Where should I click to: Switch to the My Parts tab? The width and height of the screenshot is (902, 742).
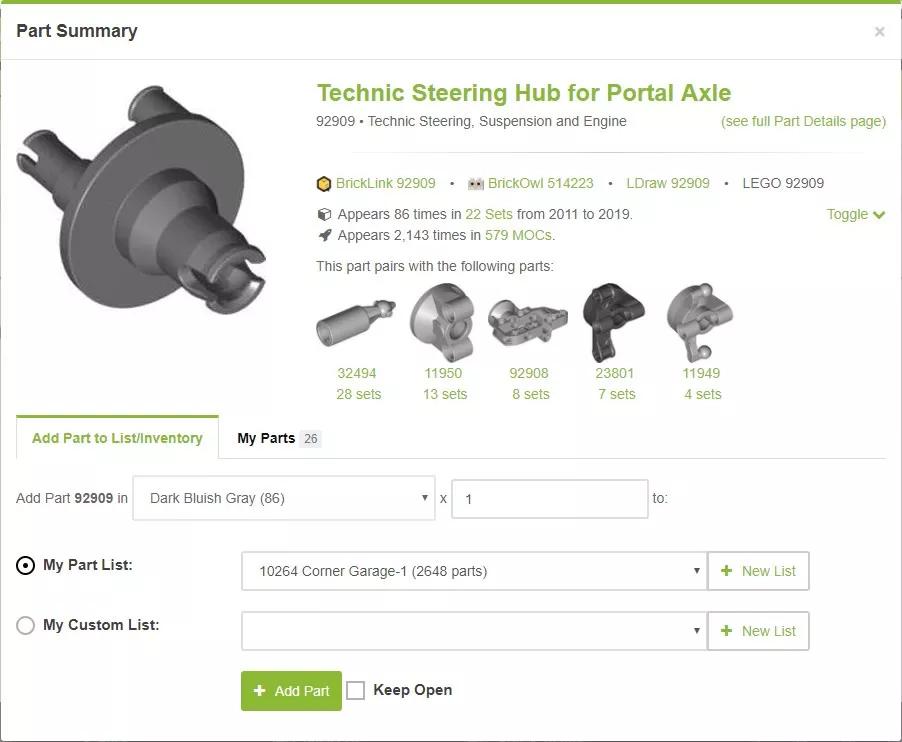pos(279,438)
